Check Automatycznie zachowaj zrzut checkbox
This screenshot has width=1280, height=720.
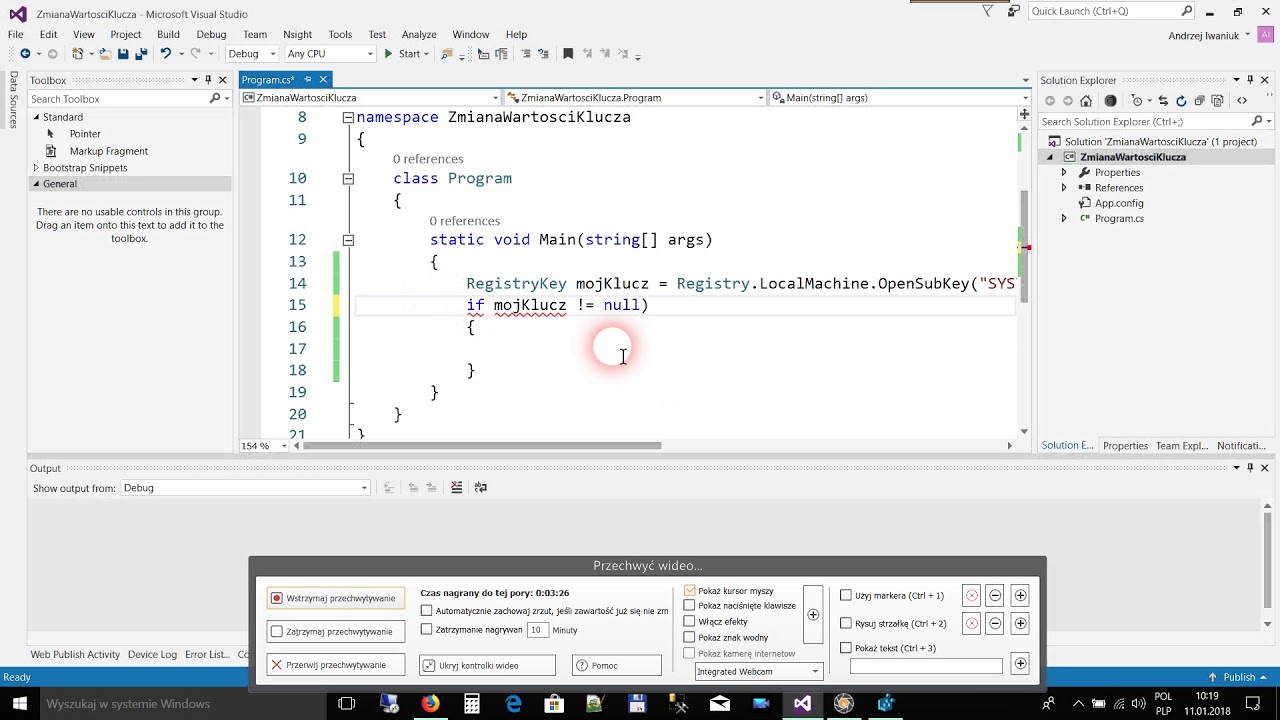pyautogui.click(x=427, y=610)
